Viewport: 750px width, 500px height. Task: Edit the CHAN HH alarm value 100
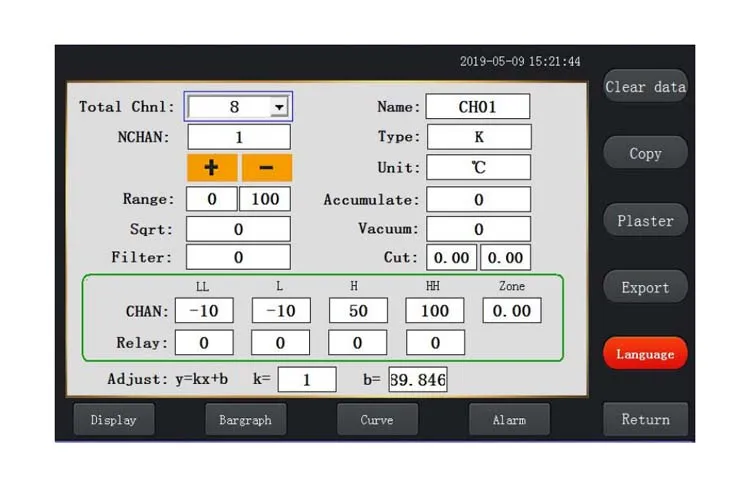[435, 311]
